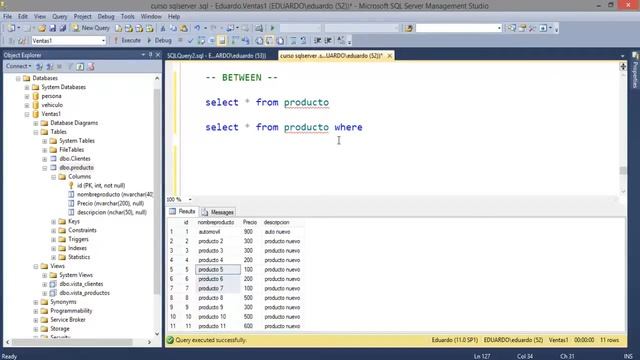This screenshot has height=360, width=640.
Task: Click the 'automovil' cell in results grid
Action: [x=218, y=232]
